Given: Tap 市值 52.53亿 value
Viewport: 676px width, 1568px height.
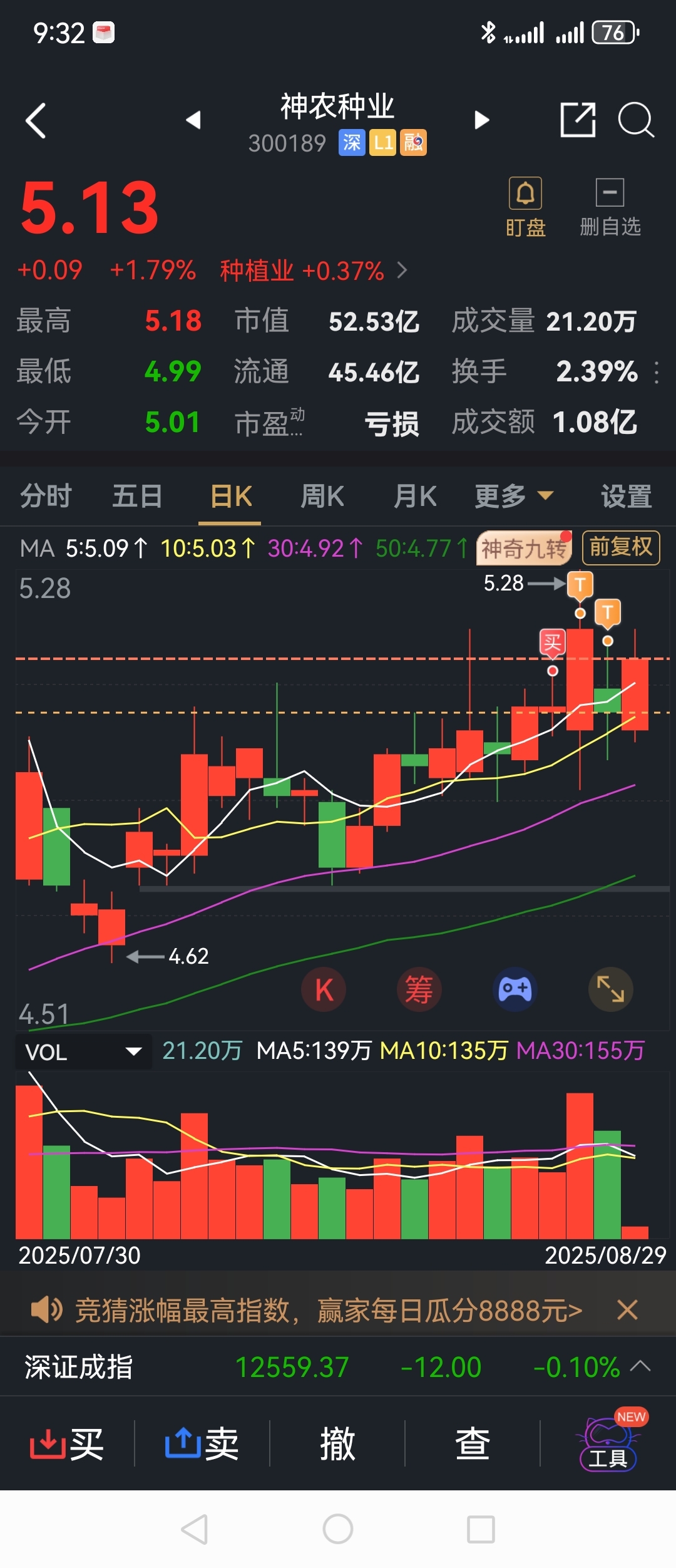Looking at the screenshot, I should 374,321.
